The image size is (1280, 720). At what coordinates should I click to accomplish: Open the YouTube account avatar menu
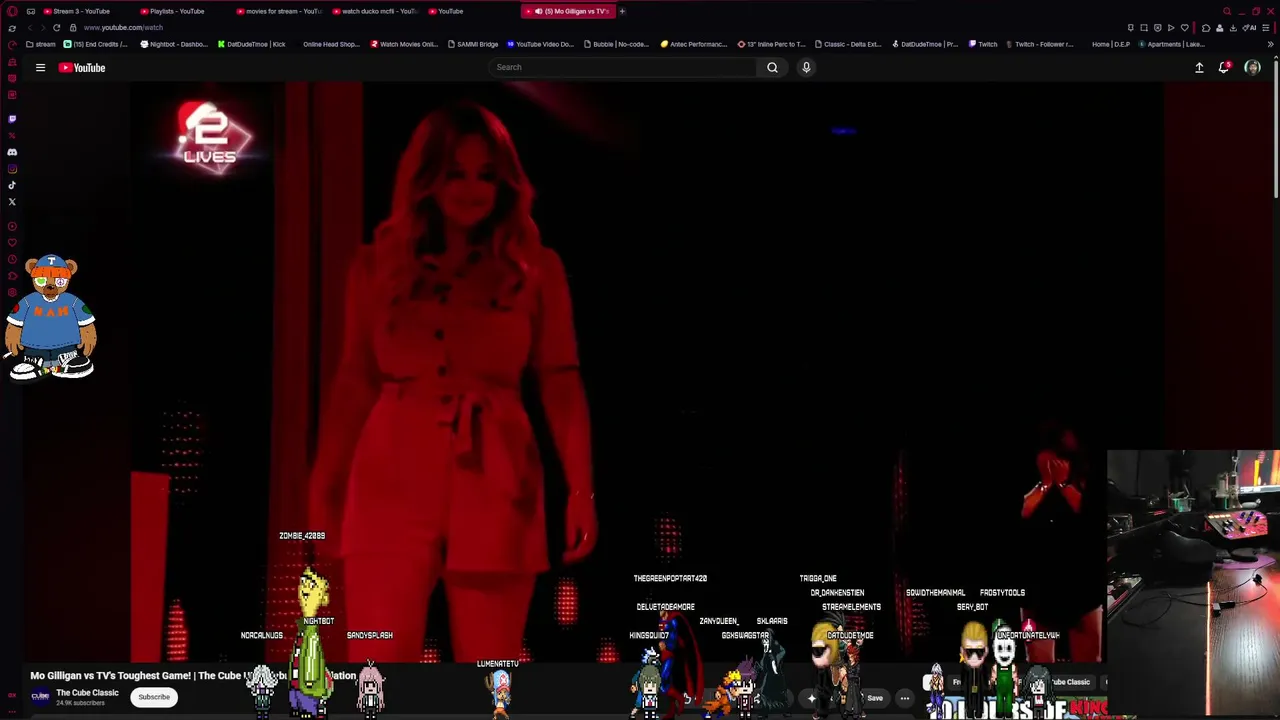click(x=1252, y=68)
